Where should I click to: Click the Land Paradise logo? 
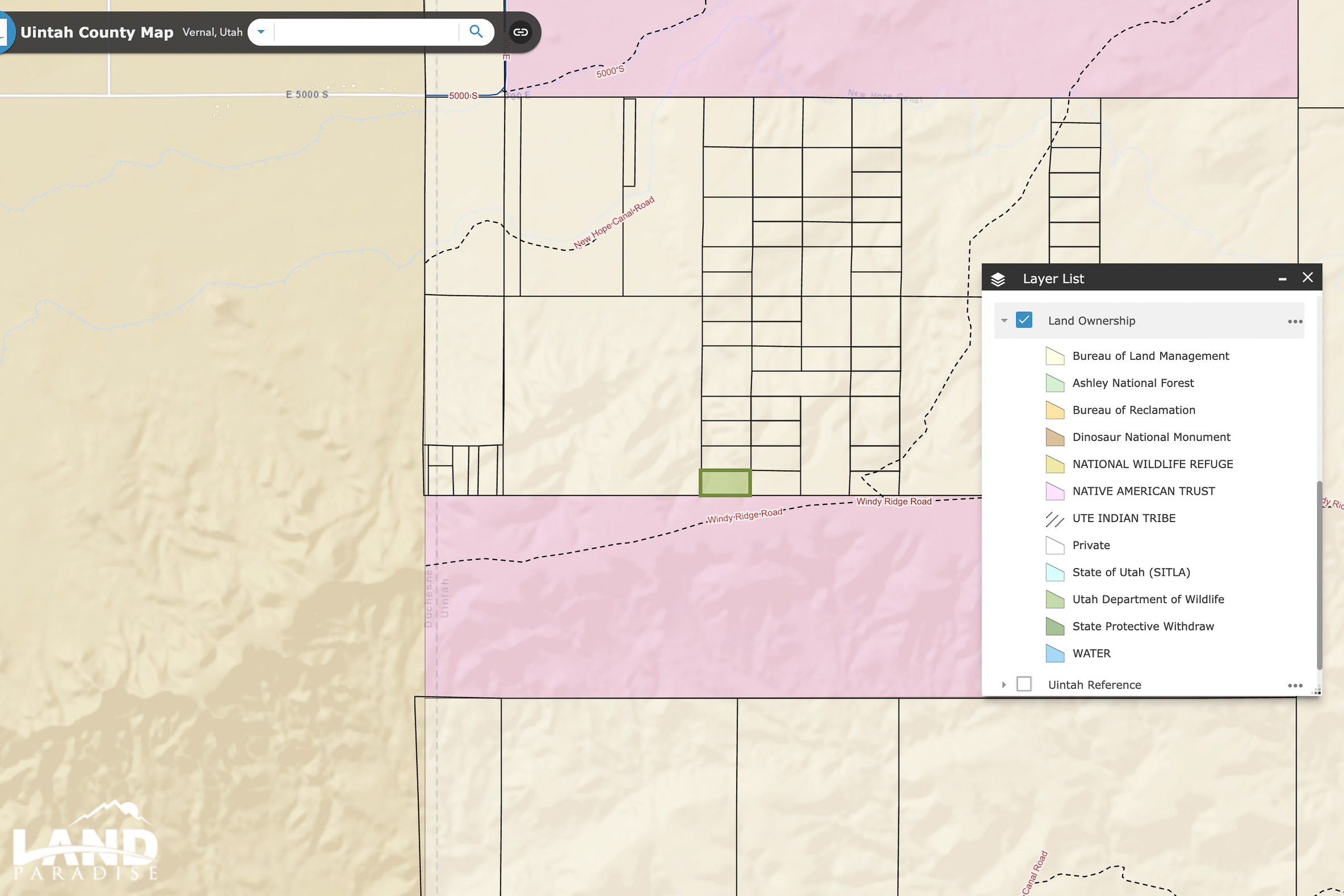[x=86, y=839]
